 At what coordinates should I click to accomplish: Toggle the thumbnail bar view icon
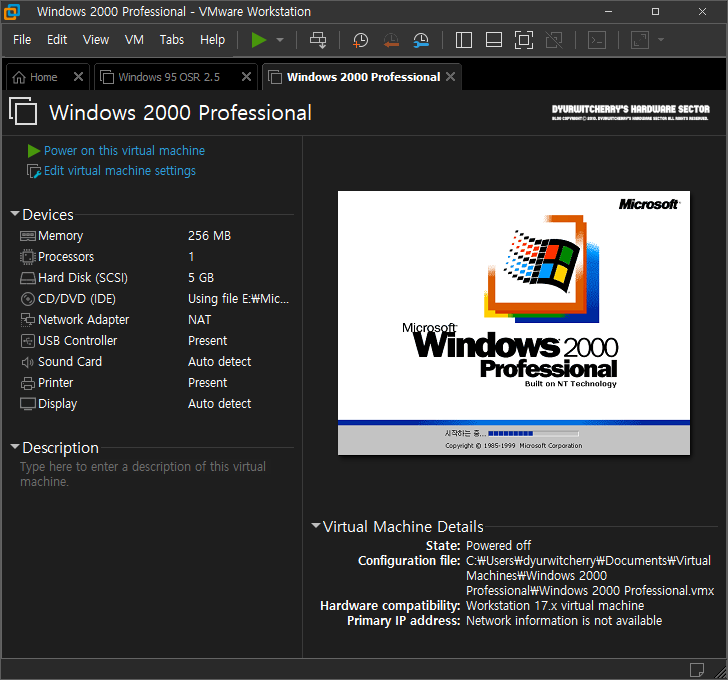click(x=494, y=40)
